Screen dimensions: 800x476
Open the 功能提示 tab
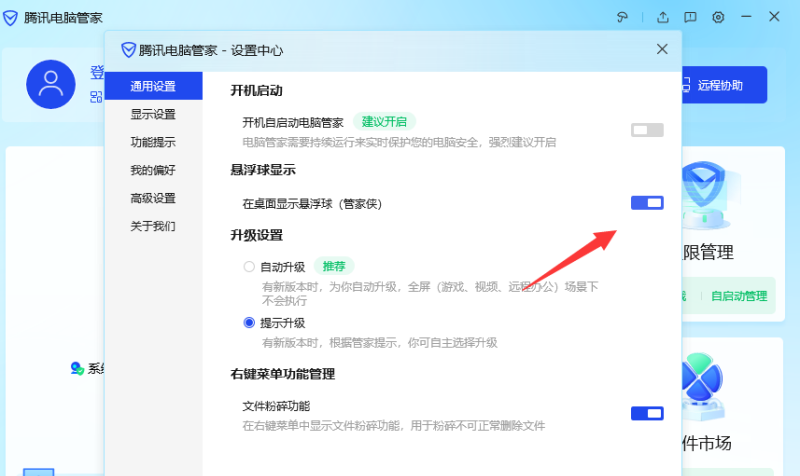coord(154,142)
